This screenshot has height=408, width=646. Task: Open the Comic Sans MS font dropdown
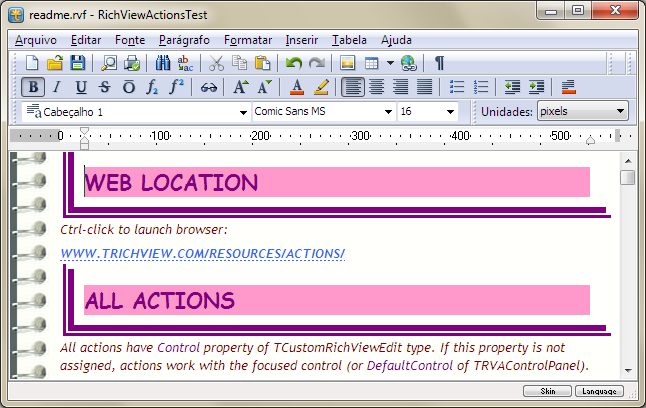(x=389, y=112)
